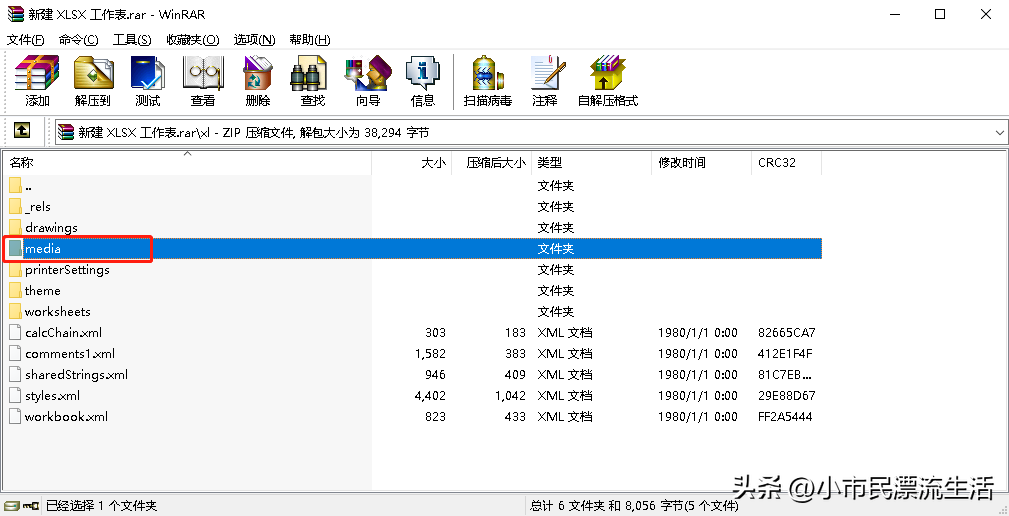The width and height of the screenshot is (1009, 516).
Task: Sort by Name (名称) column header
Action: pos(187,163)
